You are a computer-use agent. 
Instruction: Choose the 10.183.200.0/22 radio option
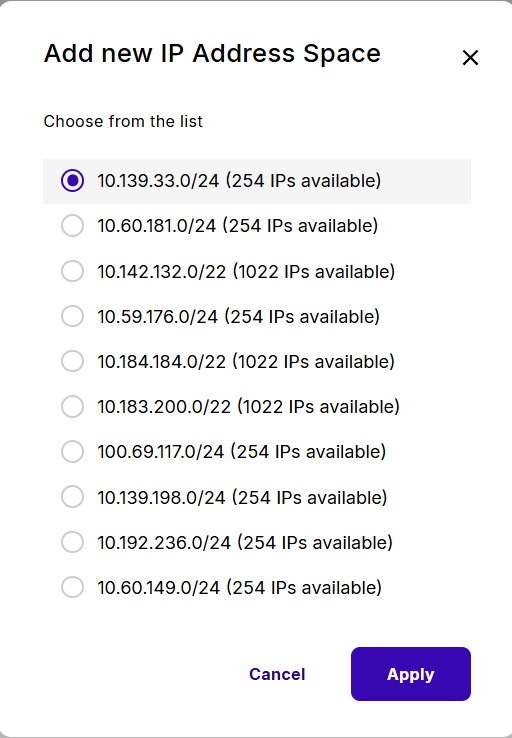coord(72,407)
